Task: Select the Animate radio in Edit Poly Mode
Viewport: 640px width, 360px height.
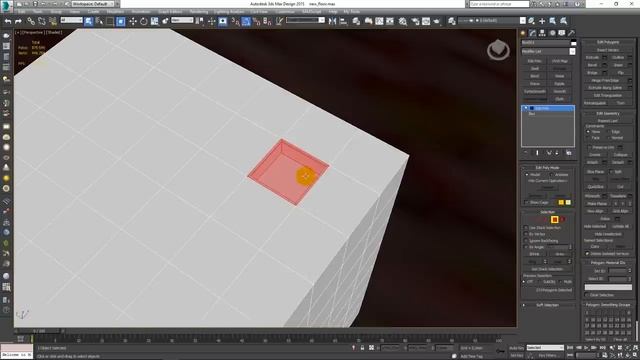Action: point(552,175)
